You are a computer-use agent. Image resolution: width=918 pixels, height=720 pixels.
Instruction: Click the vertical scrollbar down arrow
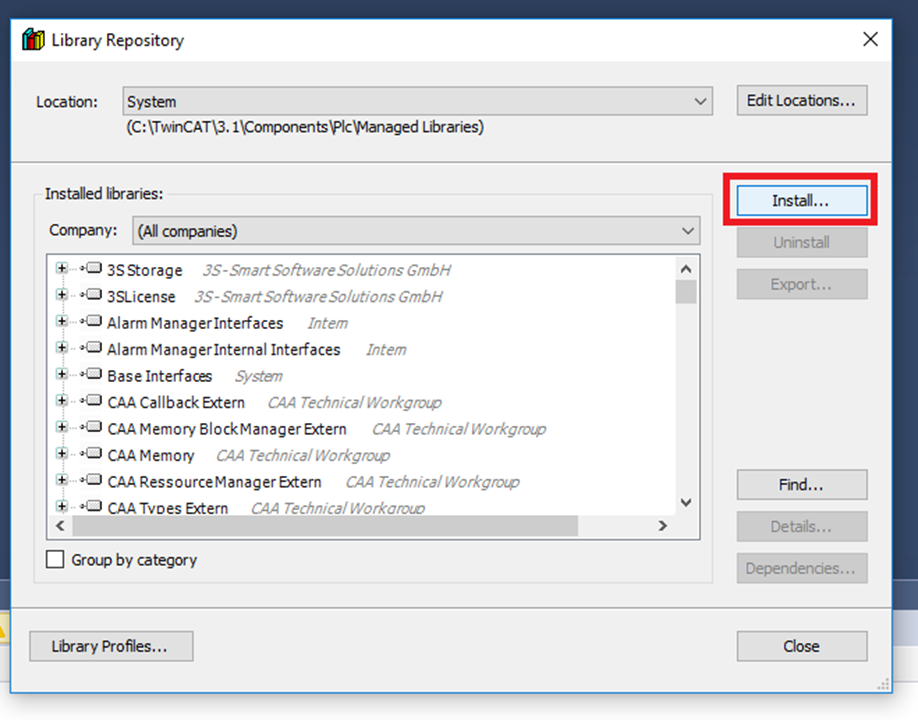[x=686, y=502]
